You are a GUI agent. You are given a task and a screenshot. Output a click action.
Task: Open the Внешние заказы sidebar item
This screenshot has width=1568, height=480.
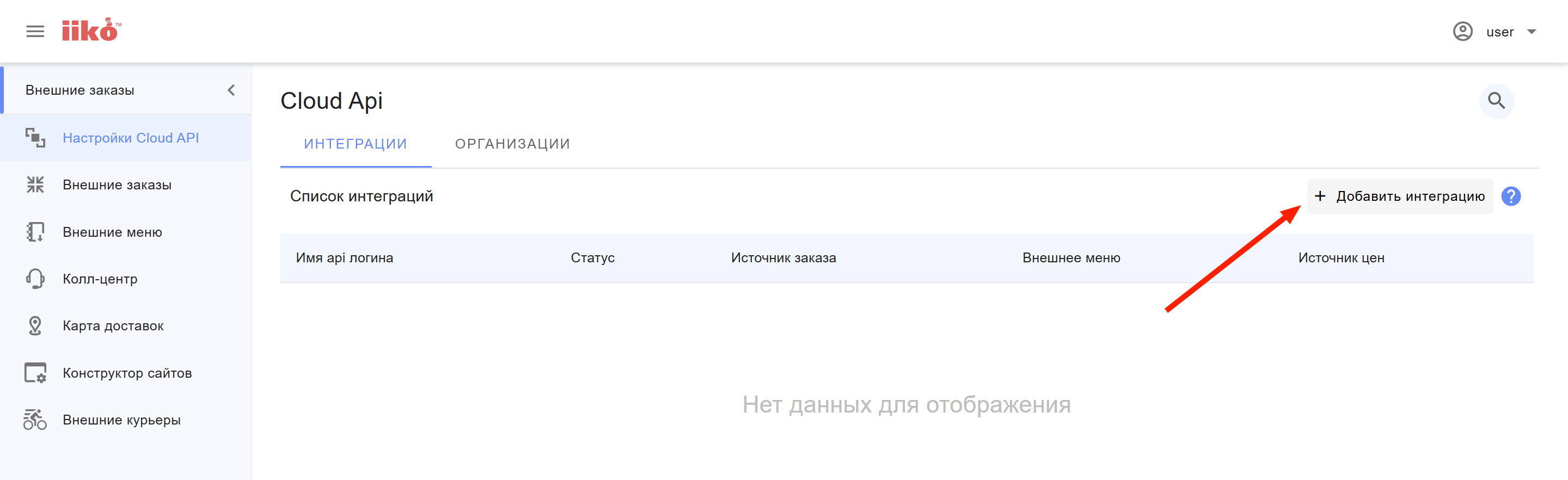(117, 185)
